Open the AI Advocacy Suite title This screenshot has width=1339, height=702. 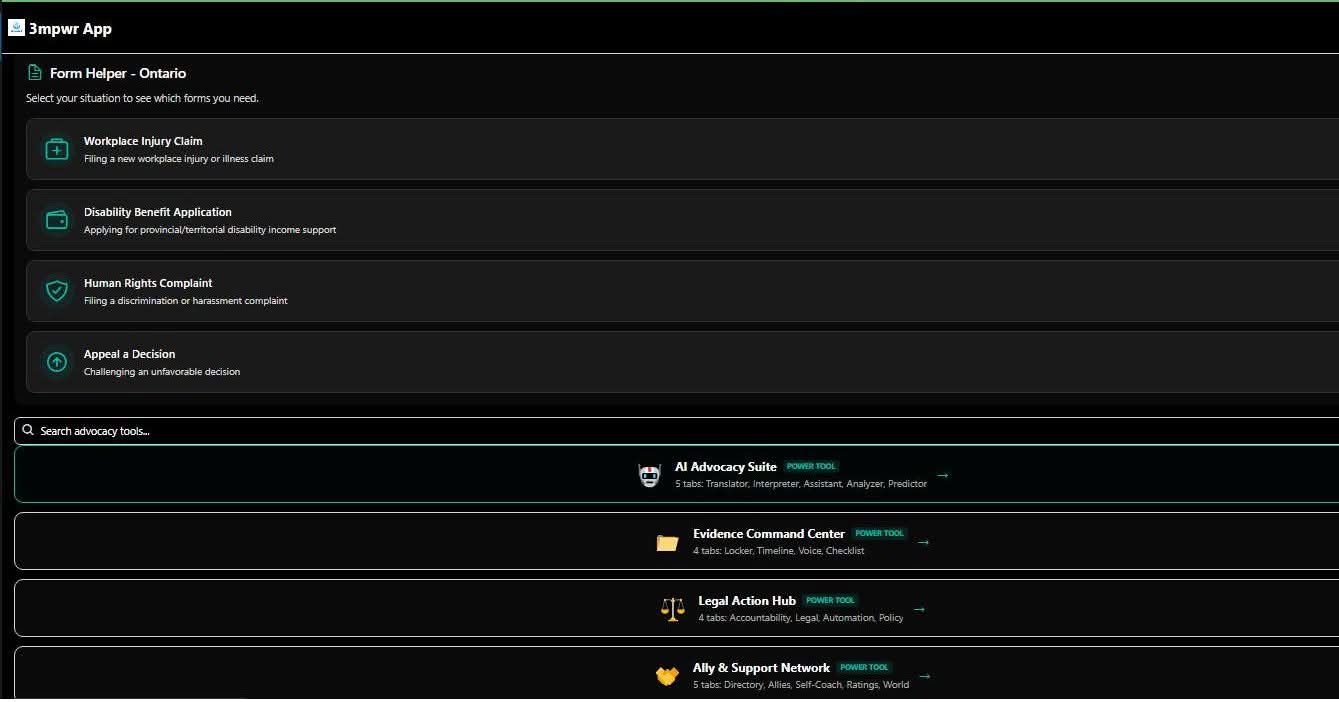pyautogui.click(x=725, y=467)
